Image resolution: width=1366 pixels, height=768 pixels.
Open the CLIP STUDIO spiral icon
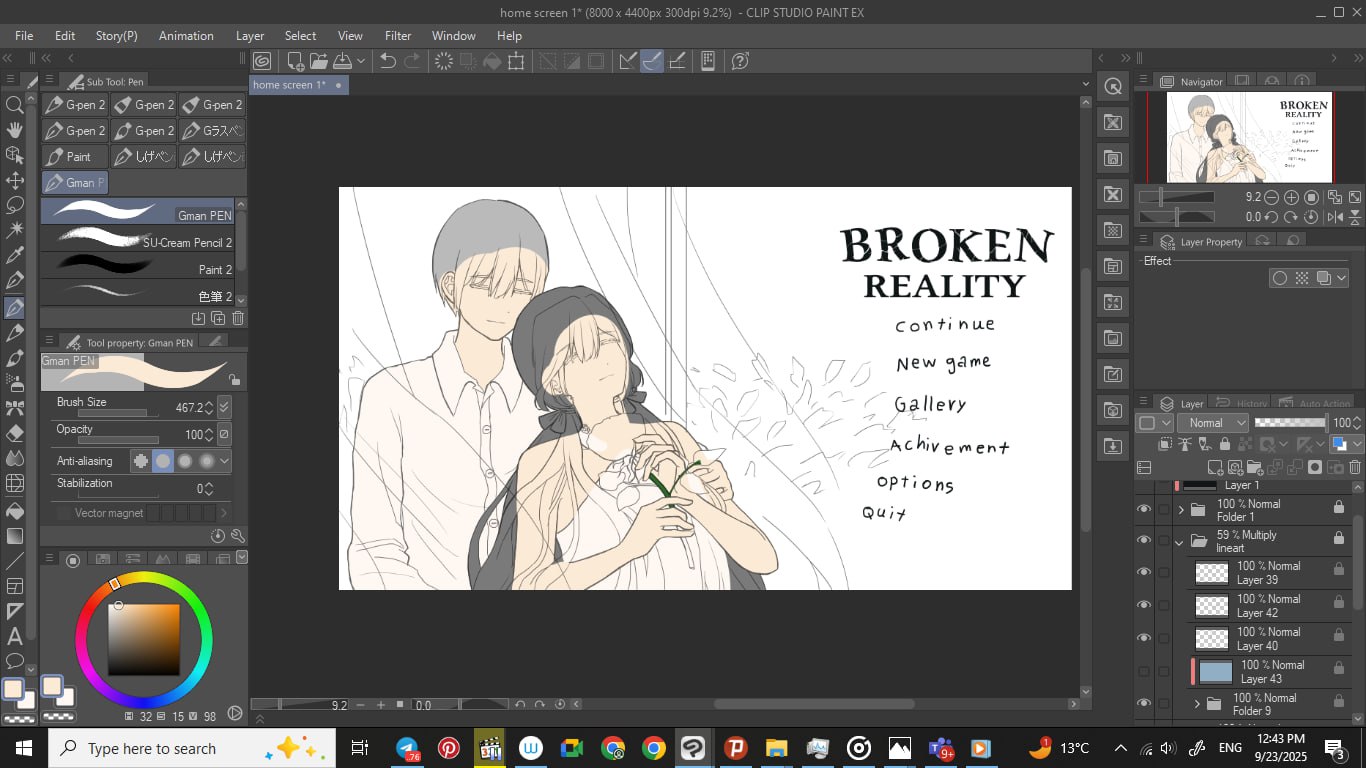(262, 61)
